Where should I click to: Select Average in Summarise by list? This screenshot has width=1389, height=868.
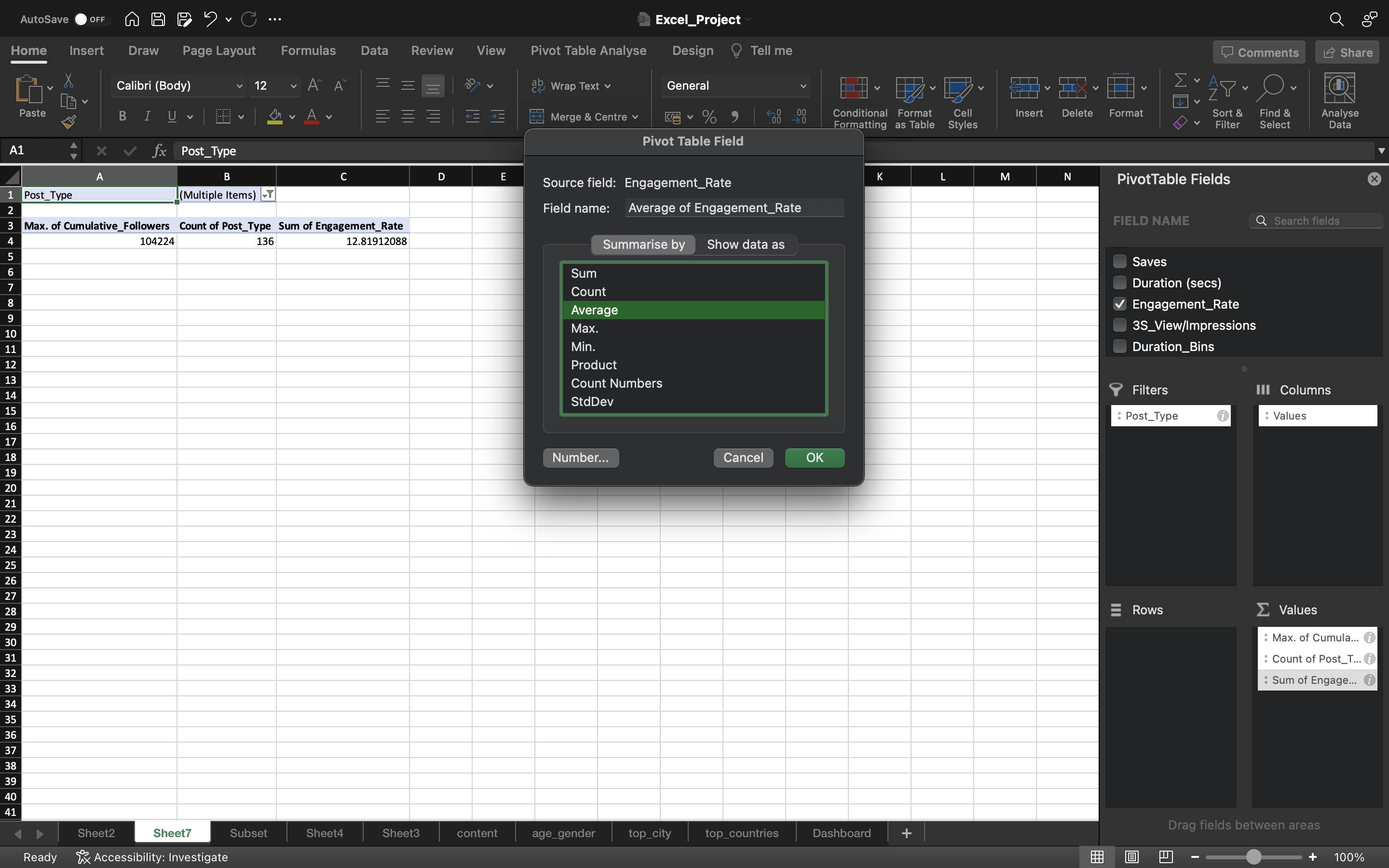(694, 310)
